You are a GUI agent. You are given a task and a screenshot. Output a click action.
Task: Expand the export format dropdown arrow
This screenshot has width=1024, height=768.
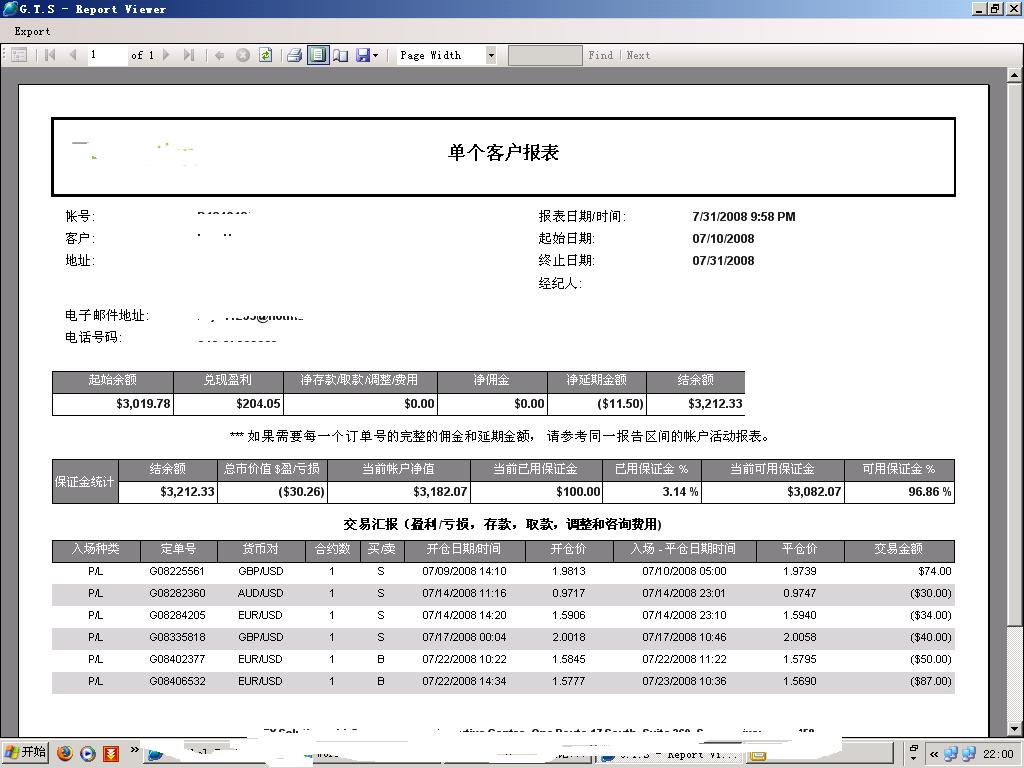(375, 56)
